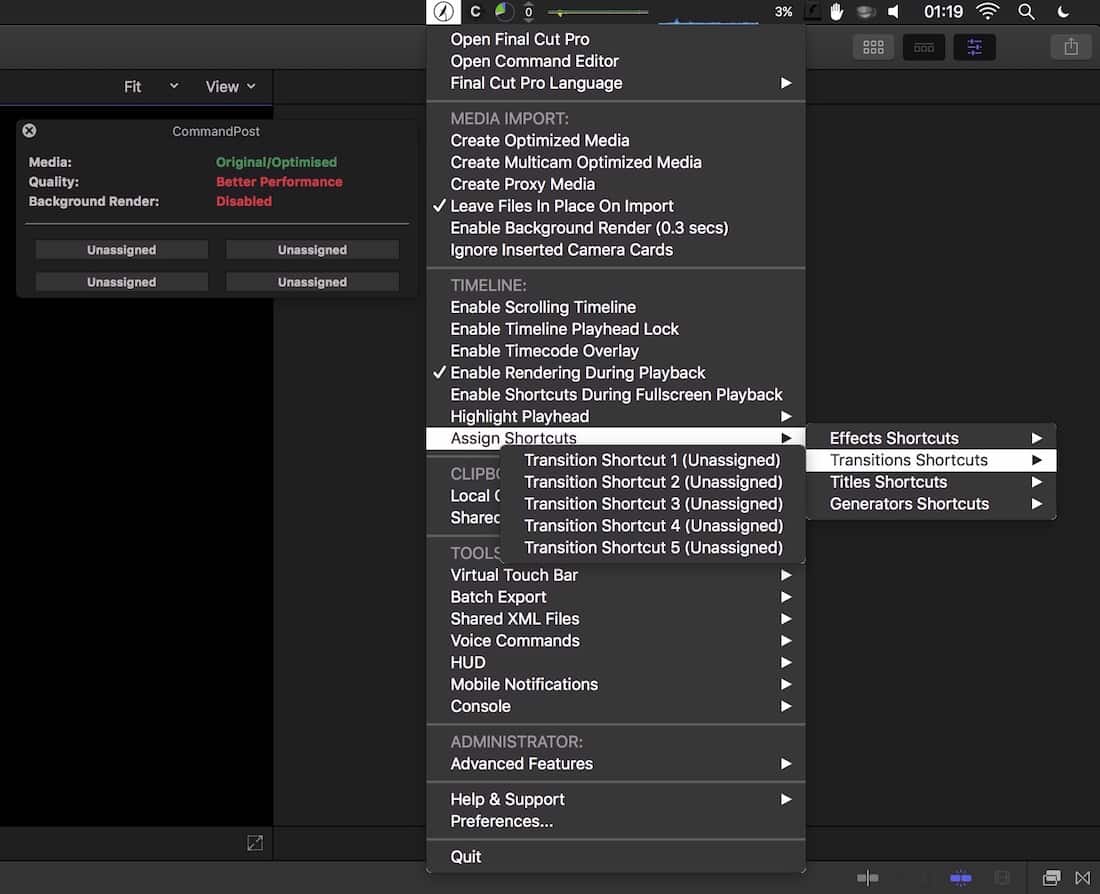Expand the Mobile Notifications submenu
1100x894 pixels.
[616, 683]
